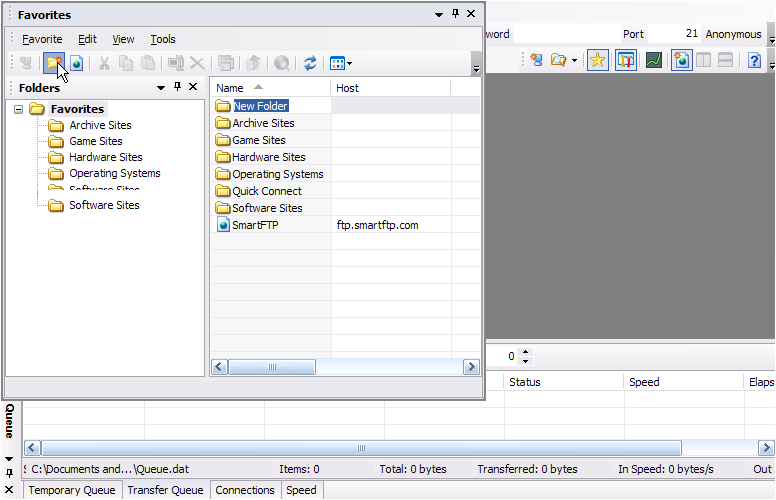Image resolution: width=776 pixels, height=500 pixels.
Task: Sort by the Name column header
Action: click(x=270, y=88)
